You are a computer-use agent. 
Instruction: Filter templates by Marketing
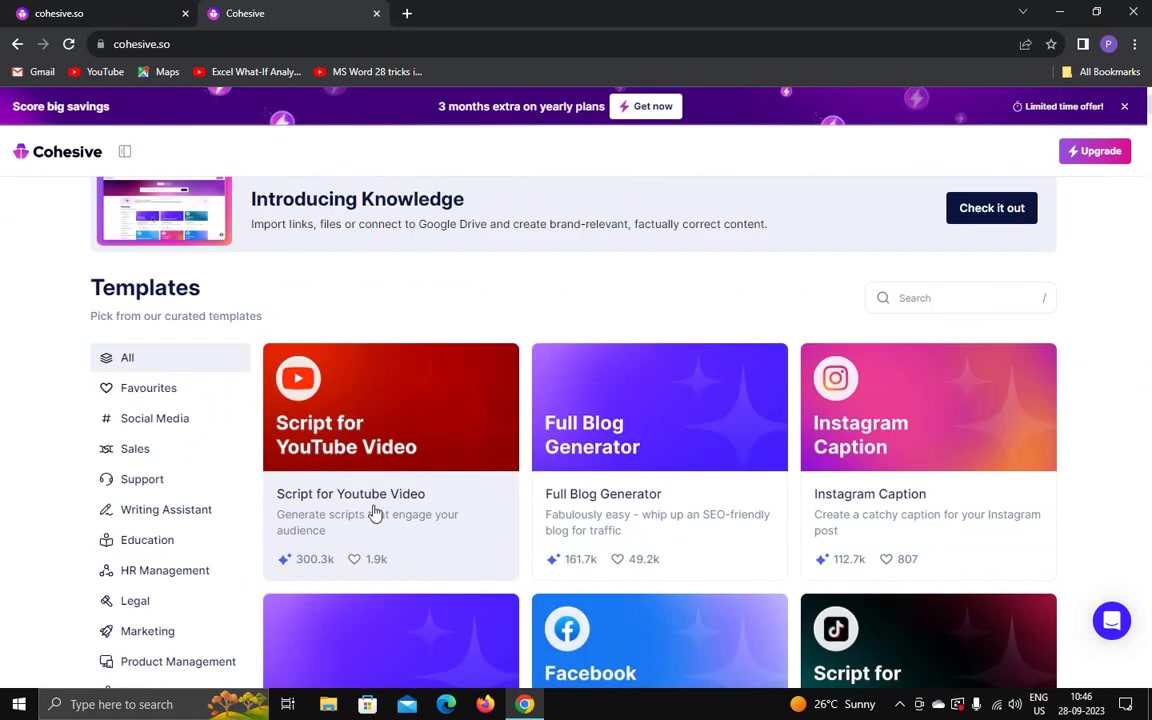[x=170, y=631]
